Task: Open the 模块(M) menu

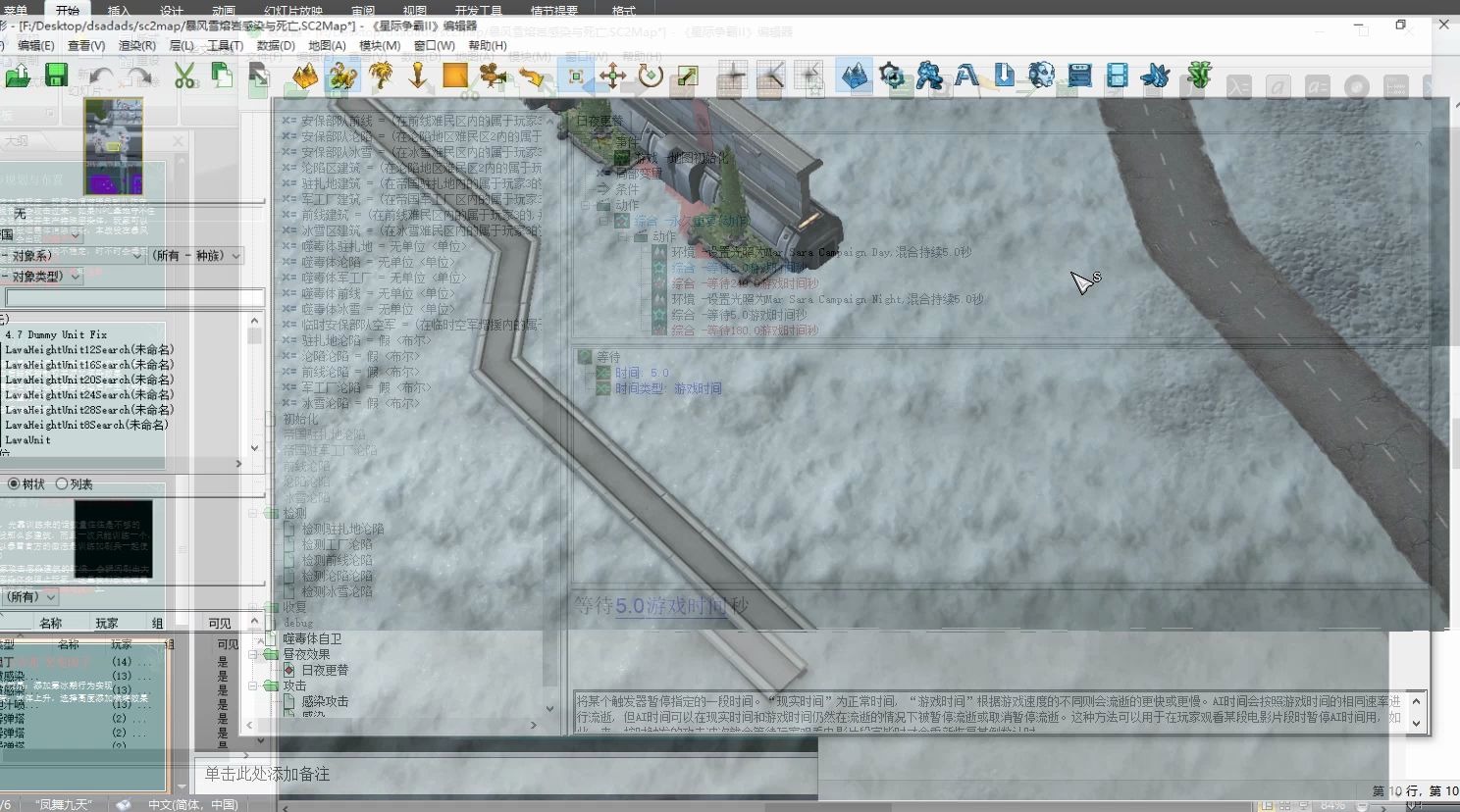Action: pyautogui.click(x=380, y=45)
